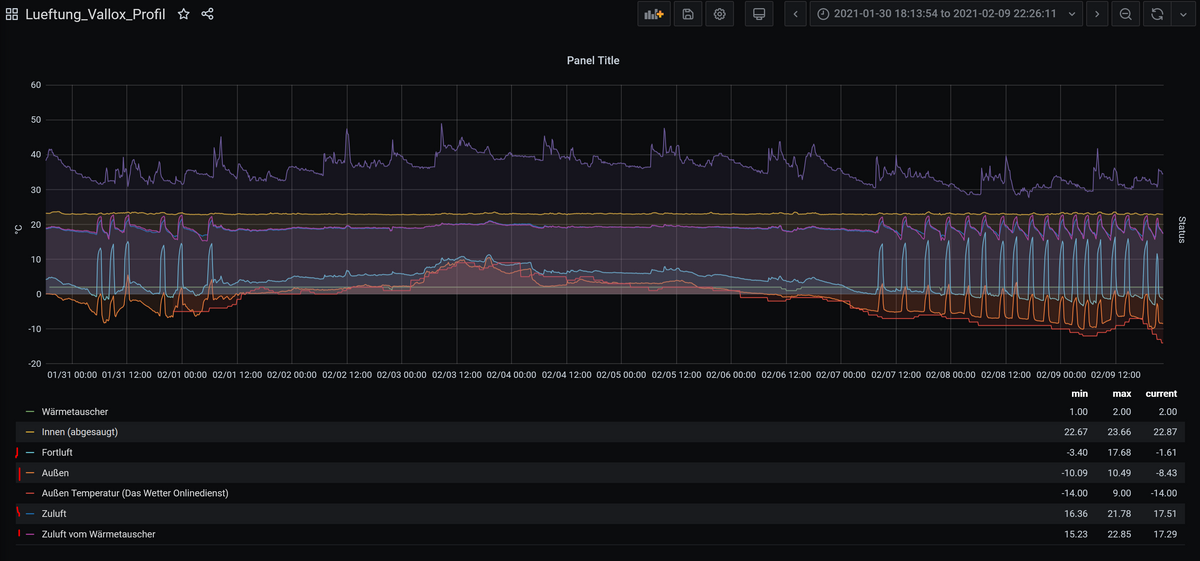Toggle the Fortluft series in legend
This screenshot has height=561, width=1200.
click(57, 452)
